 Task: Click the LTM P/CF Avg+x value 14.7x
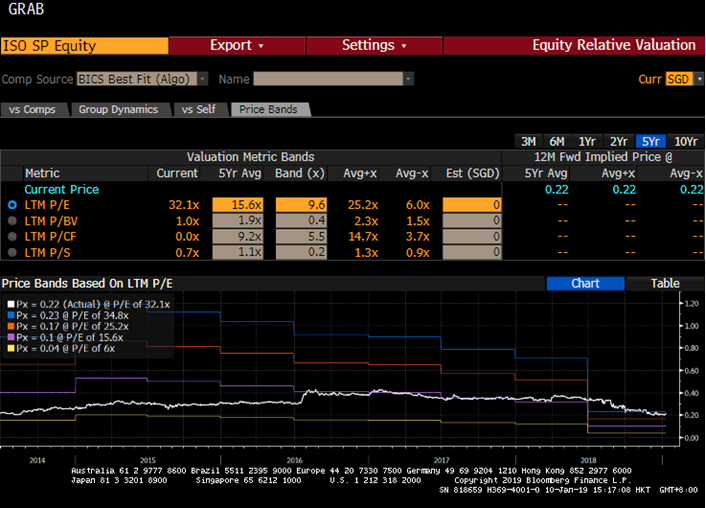363,236
